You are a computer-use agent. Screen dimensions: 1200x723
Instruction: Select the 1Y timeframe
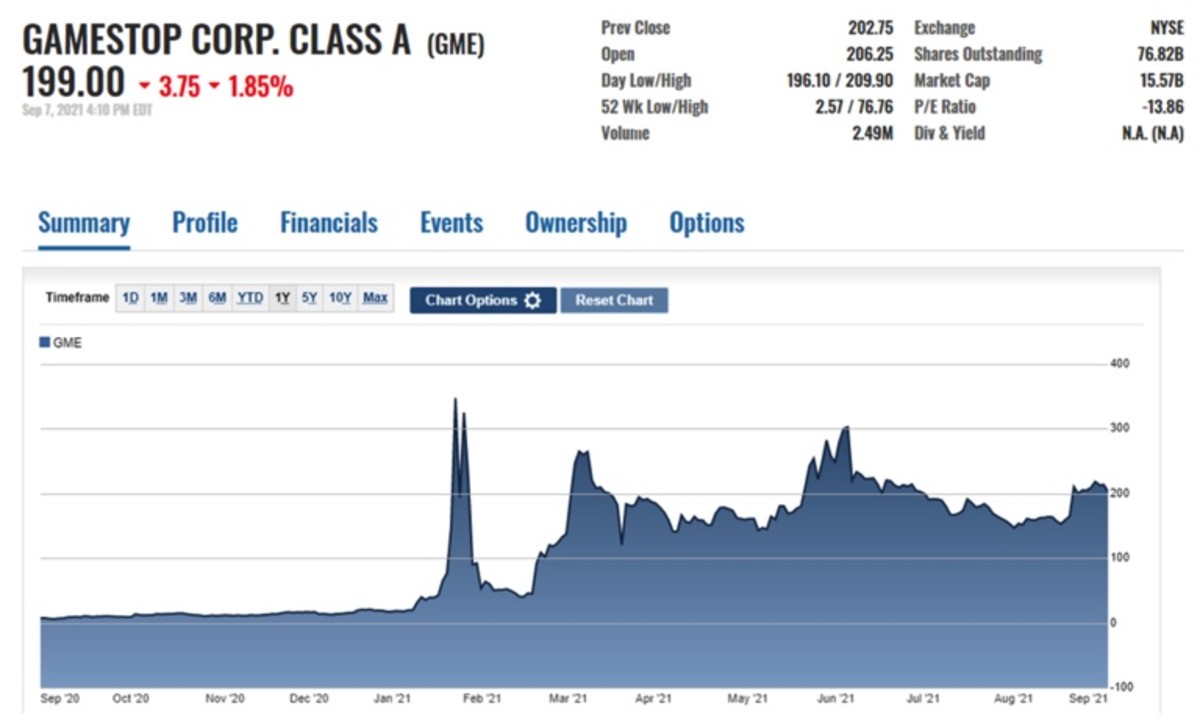coord(282,298)
